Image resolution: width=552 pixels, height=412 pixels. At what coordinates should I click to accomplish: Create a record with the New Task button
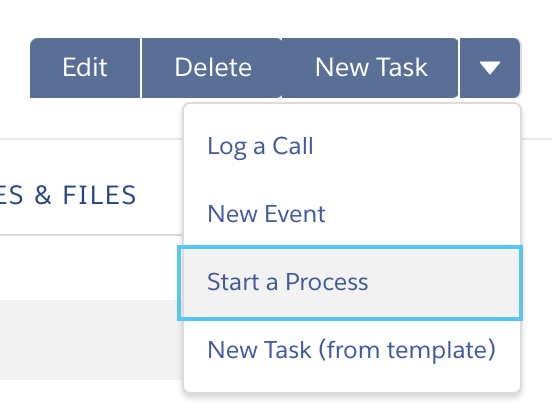click(x=370, y=68)
